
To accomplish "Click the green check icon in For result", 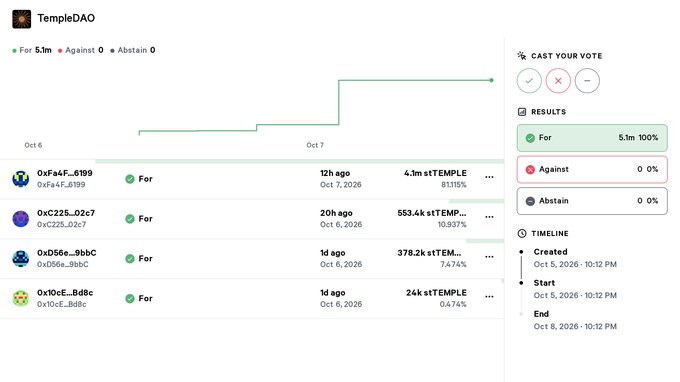I will pyautogui.click(x=530, y=138).
